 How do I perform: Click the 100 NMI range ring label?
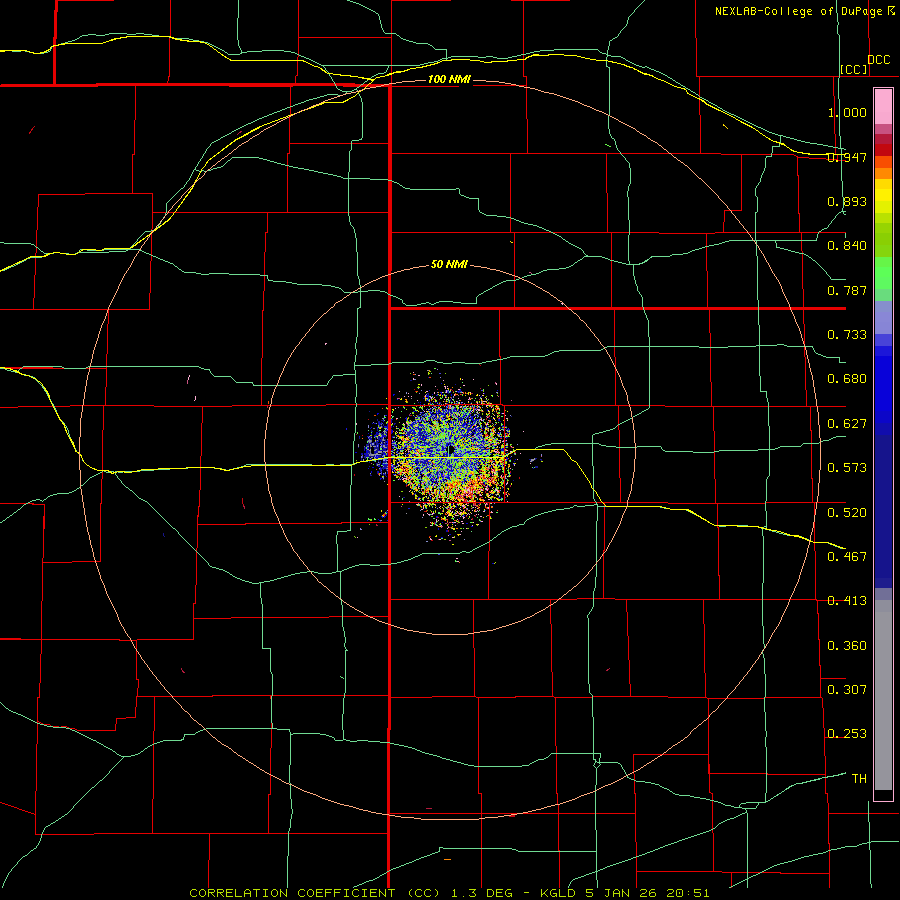pyautogui.click(x=449, y=79)
